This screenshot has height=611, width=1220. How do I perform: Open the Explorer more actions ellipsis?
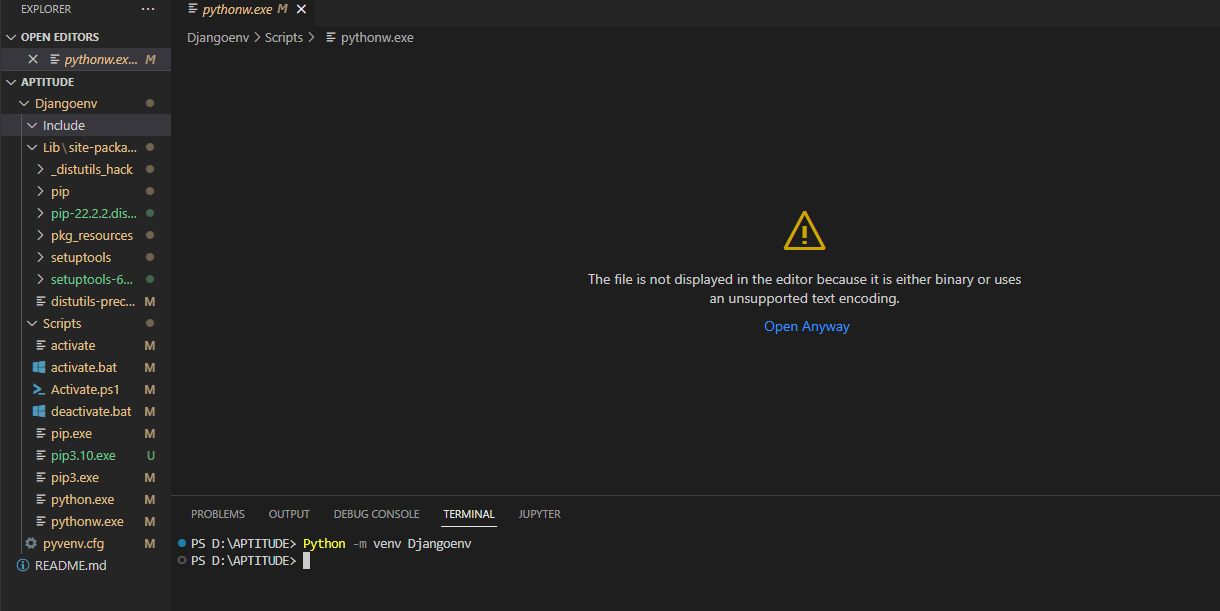tap(148, 9)
